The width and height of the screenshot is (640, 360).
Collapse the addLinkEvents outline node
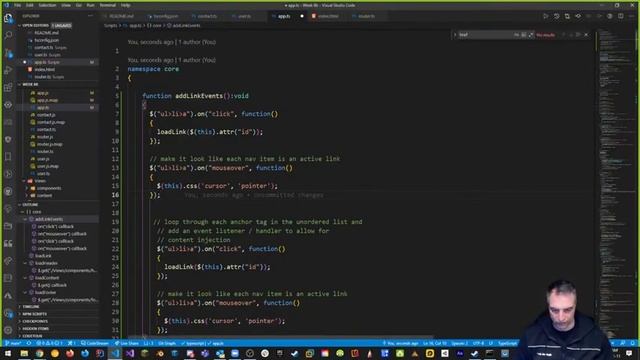point(25,219)
